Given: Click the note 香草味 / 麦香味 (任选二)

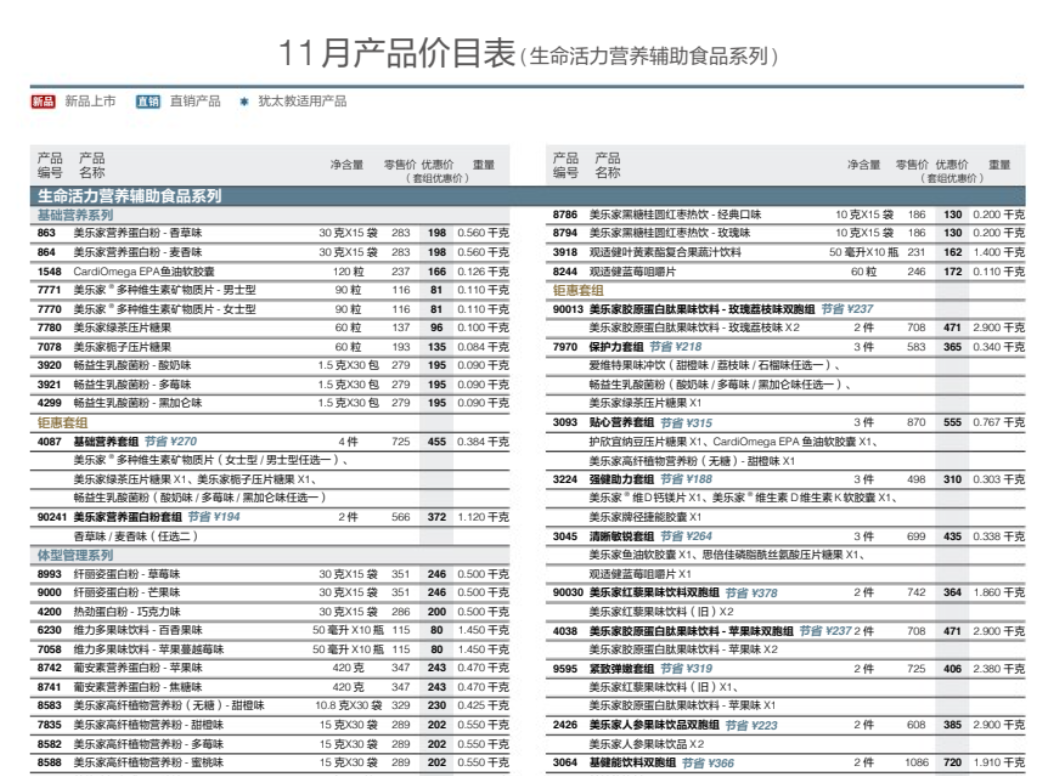Looking at the screenshot, I should click(136, 537).
